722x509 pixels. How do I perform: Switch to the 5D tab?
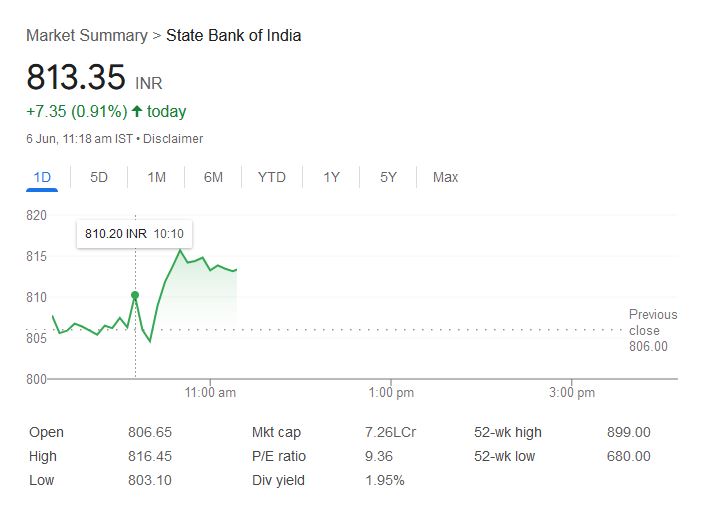click(x=99, y=177)
